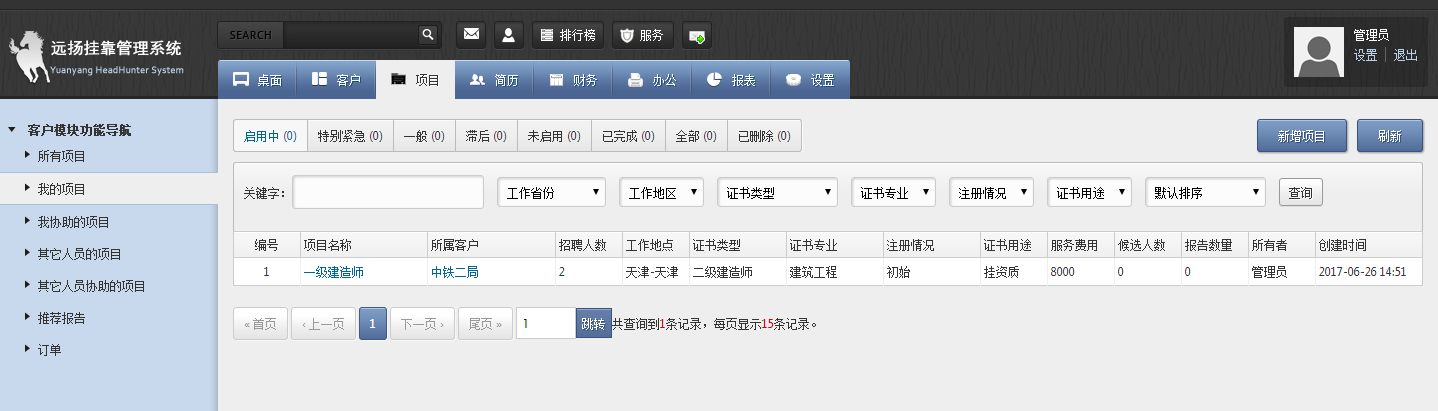Open the 财务 tab
Image resolution: width=1438 pixels, height=411 pixels.
573,80
